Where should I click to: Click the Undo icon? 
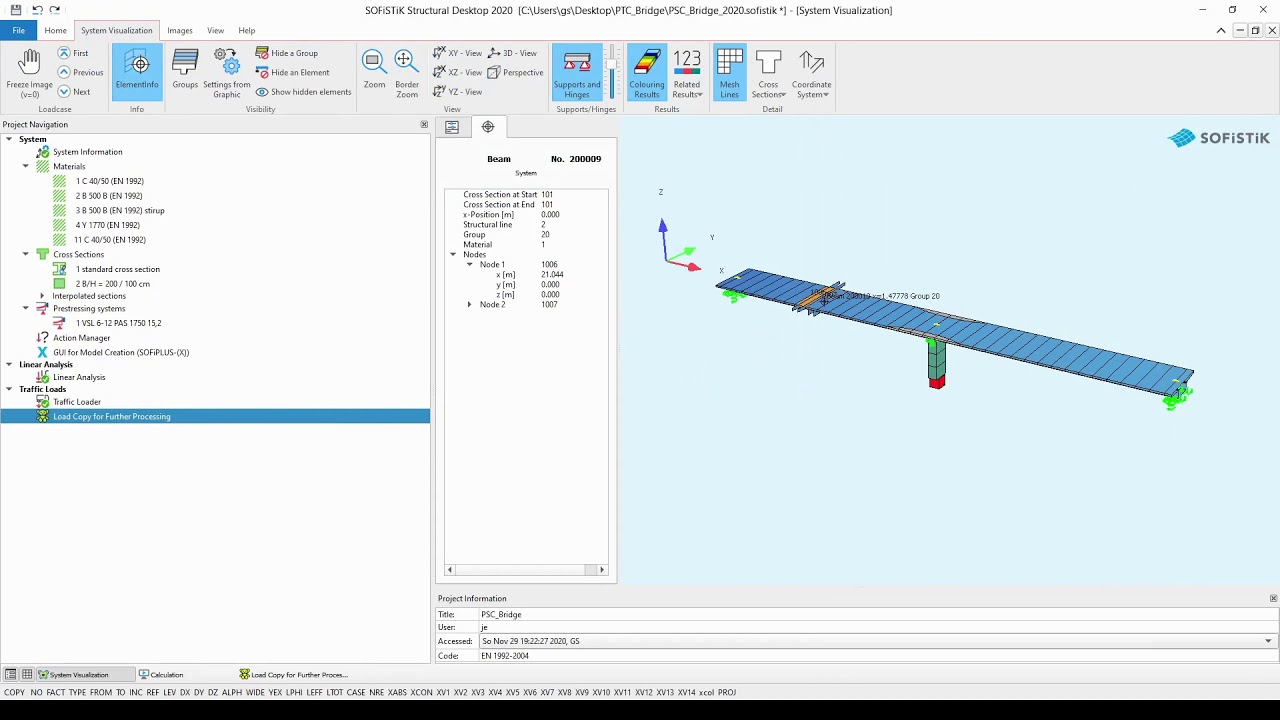point(37,10)
